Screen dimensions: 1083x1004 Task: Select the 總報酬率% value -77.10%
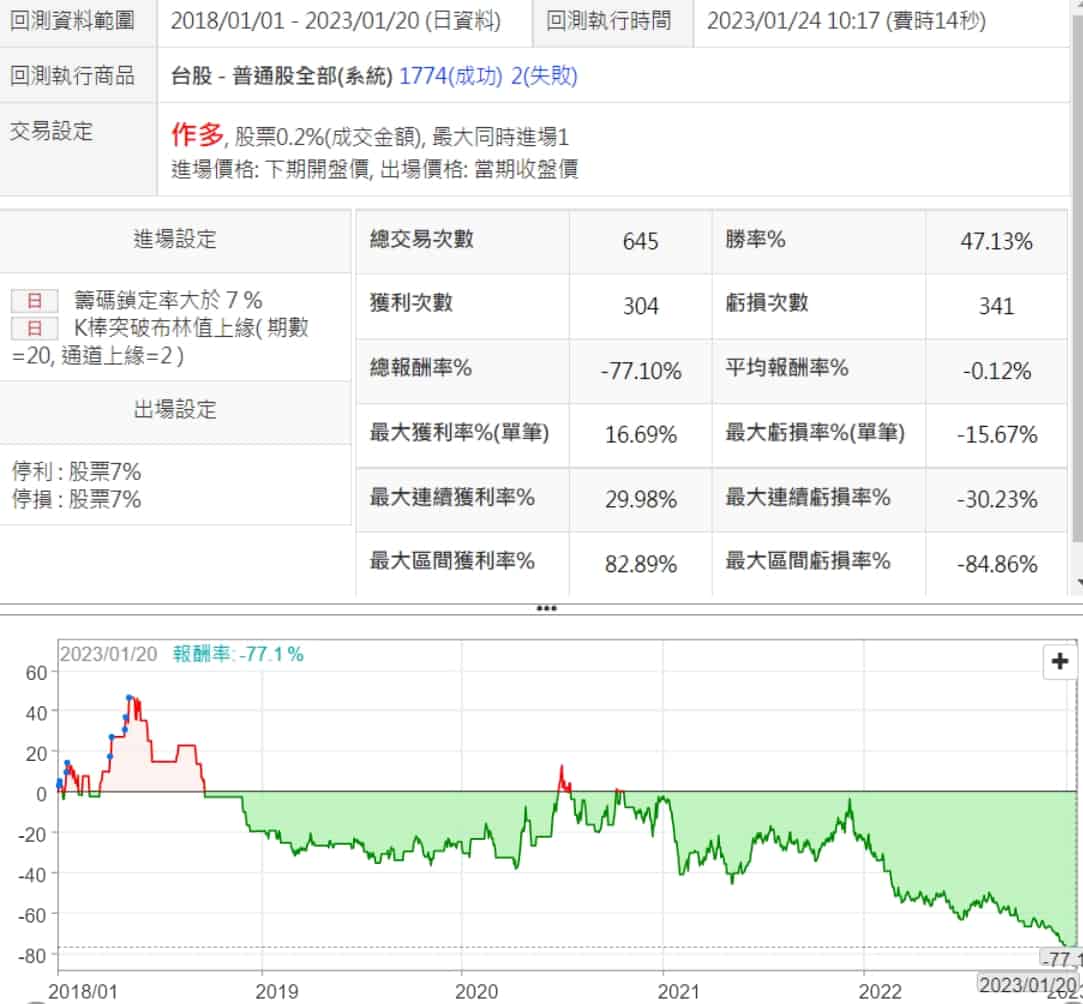coord(640,371)
